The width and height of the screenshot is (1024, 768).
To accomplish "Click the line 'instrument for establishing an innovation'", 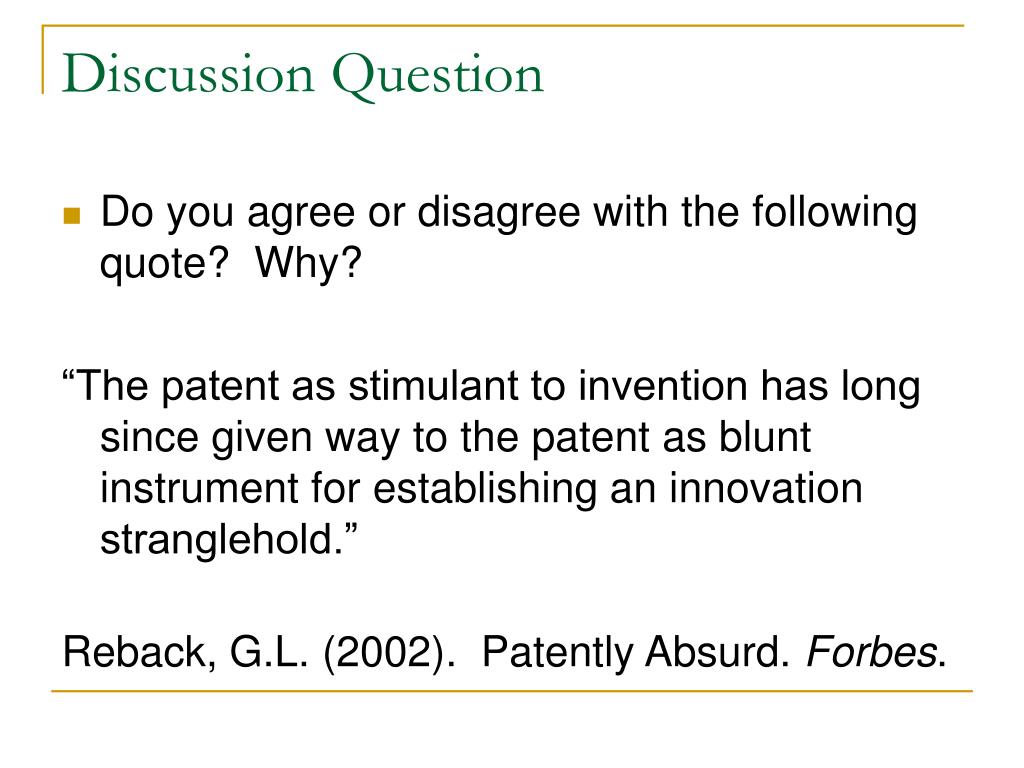I will point(481,488).
